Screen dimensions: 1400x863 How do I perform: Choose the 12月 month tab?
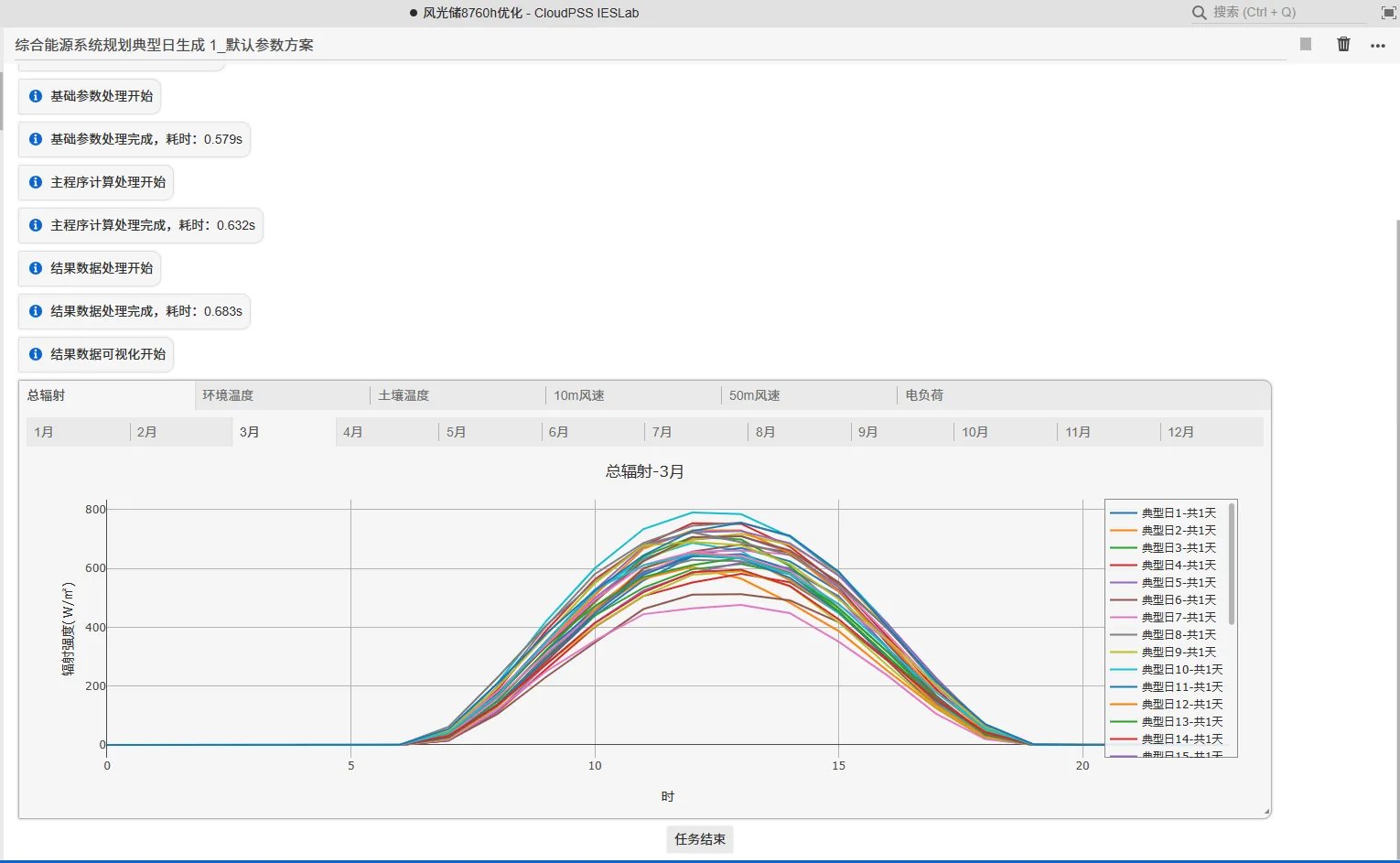click(1212, 432)
